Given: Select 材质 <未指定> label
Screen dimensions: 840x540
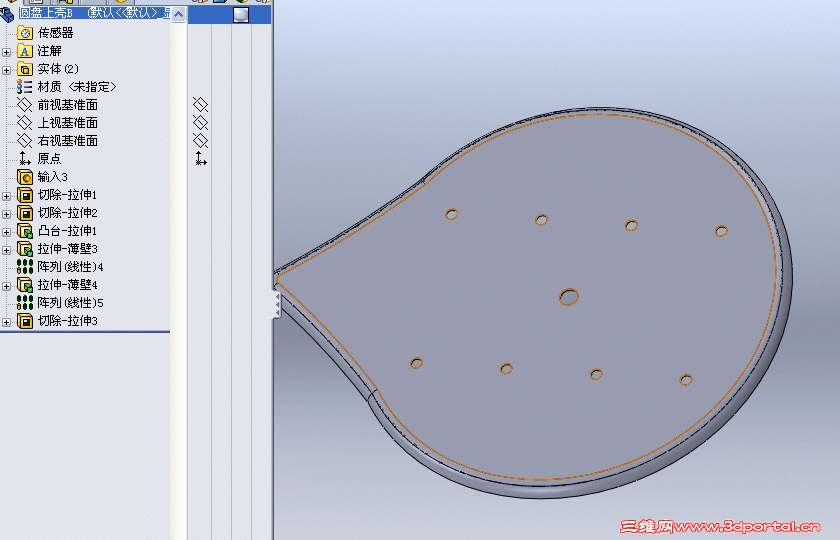Looking at the screenshot, I should (x=77, y=87).
